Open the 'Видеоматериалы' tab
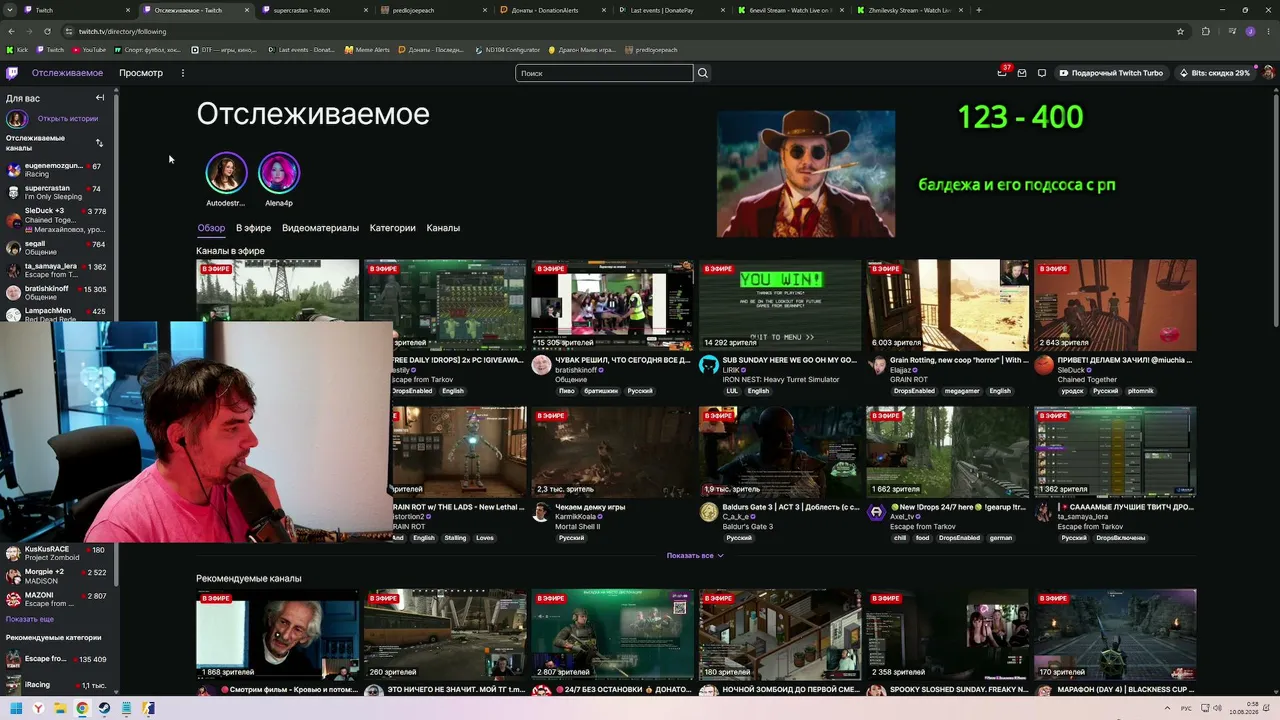The image size is (1280, 720). (320, 228)
